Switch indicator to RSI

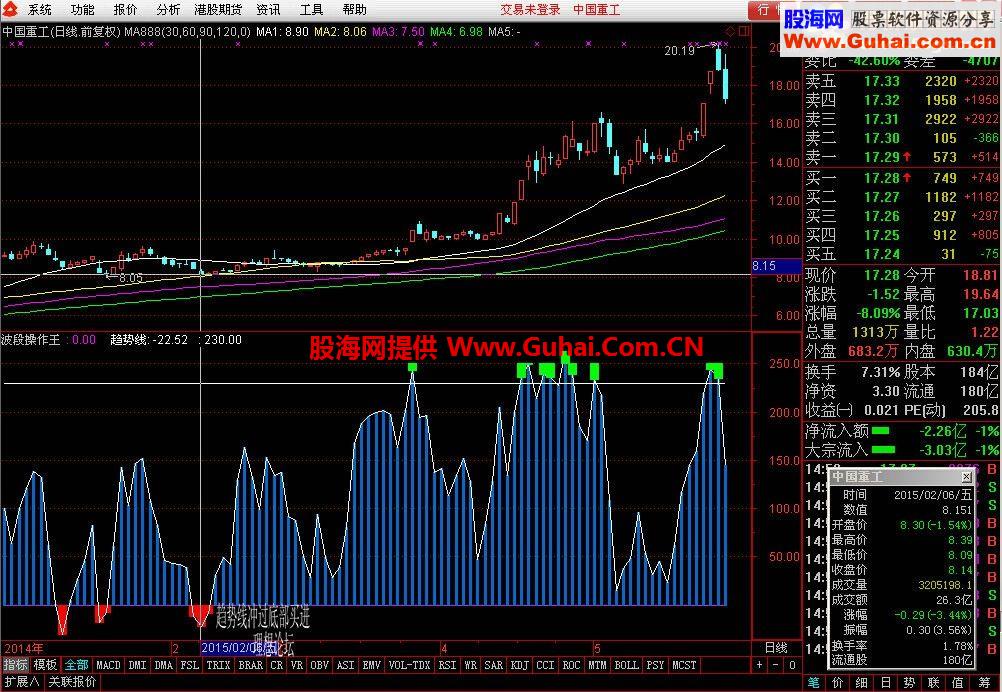coord(447,665)
